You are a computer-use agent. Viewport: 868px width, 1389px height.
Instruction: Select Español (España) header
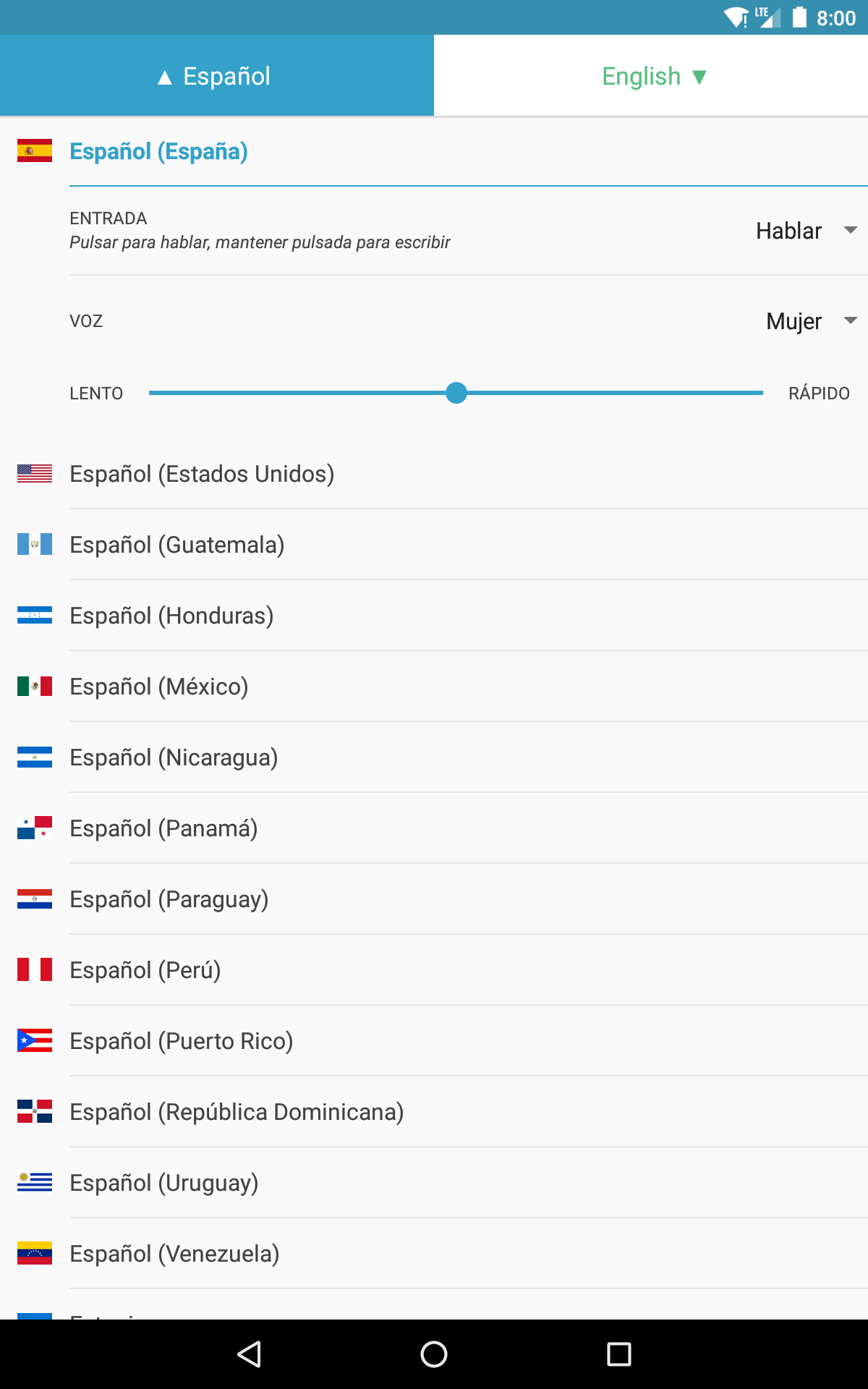click(158, 151)
